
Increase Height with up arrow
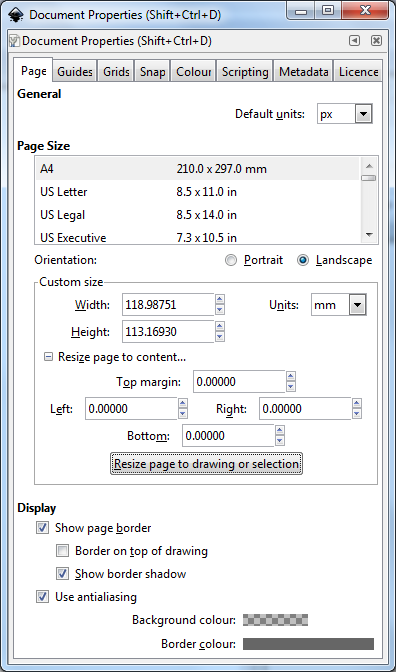220,326
